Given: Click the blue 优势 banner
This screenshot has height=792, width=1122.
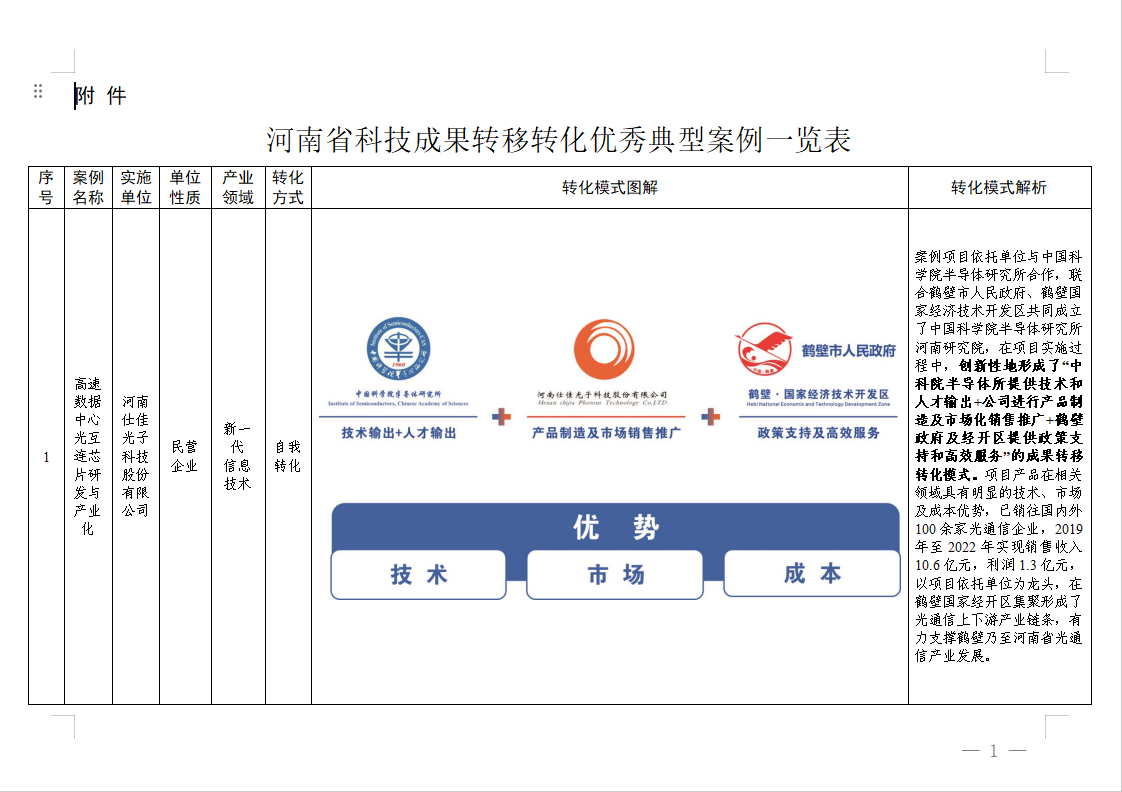Looking at the screenshot, I should [615, 527].
